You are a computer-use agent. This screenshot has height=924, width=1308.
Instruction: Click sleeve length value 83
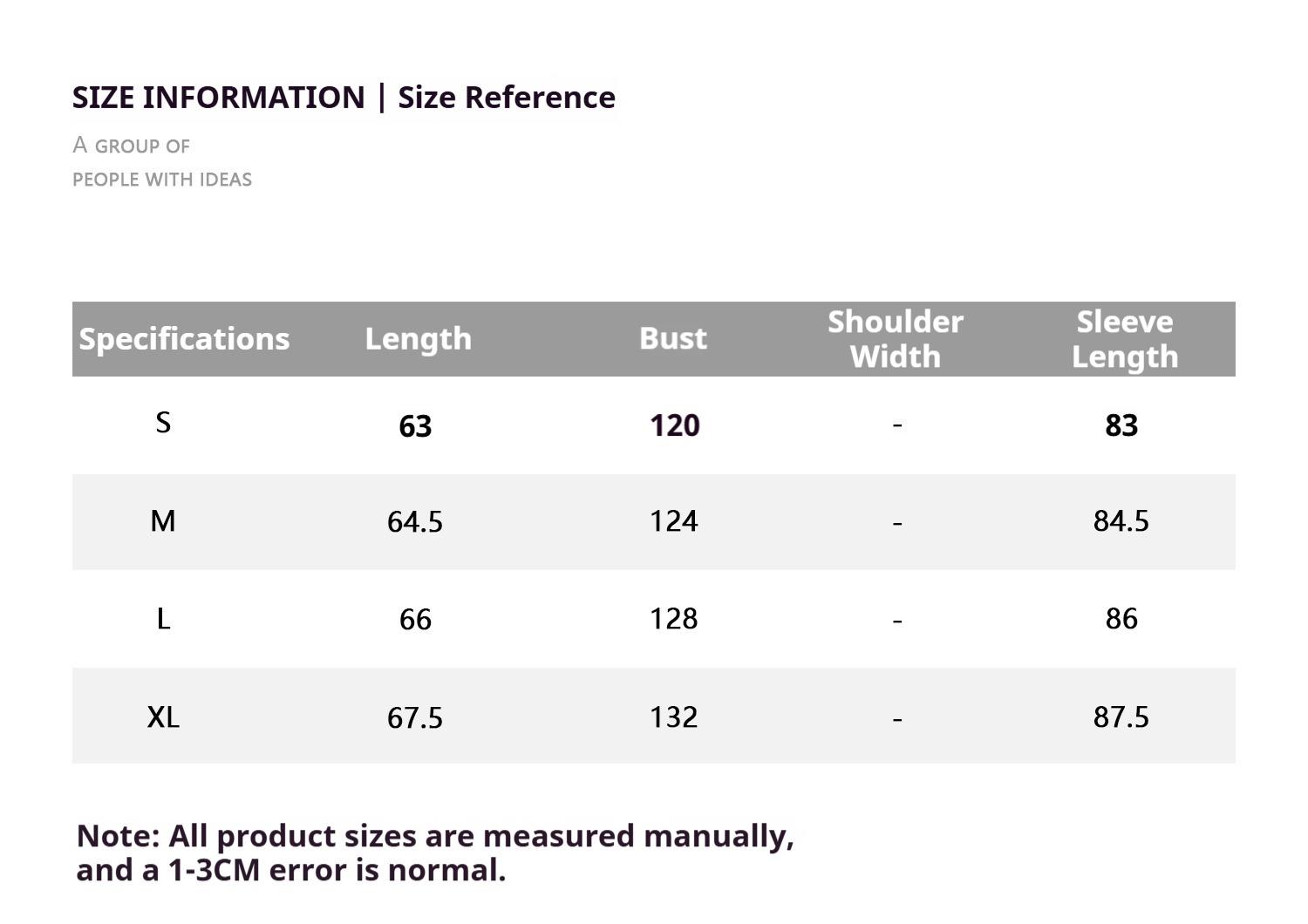1121,425
